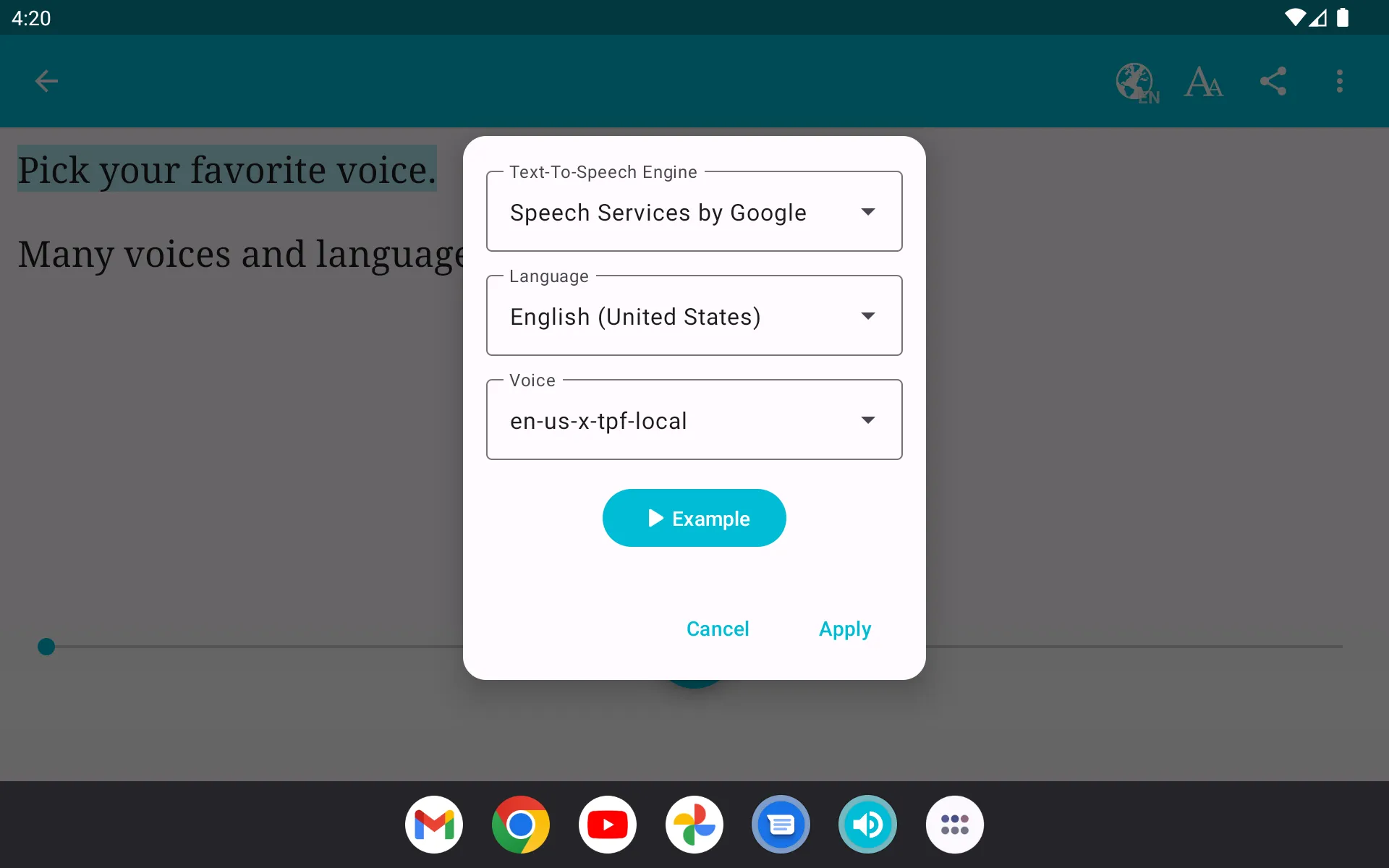Click the font size (AA) icon
The image size is (1389, 868).
[x=1204, y=81]
